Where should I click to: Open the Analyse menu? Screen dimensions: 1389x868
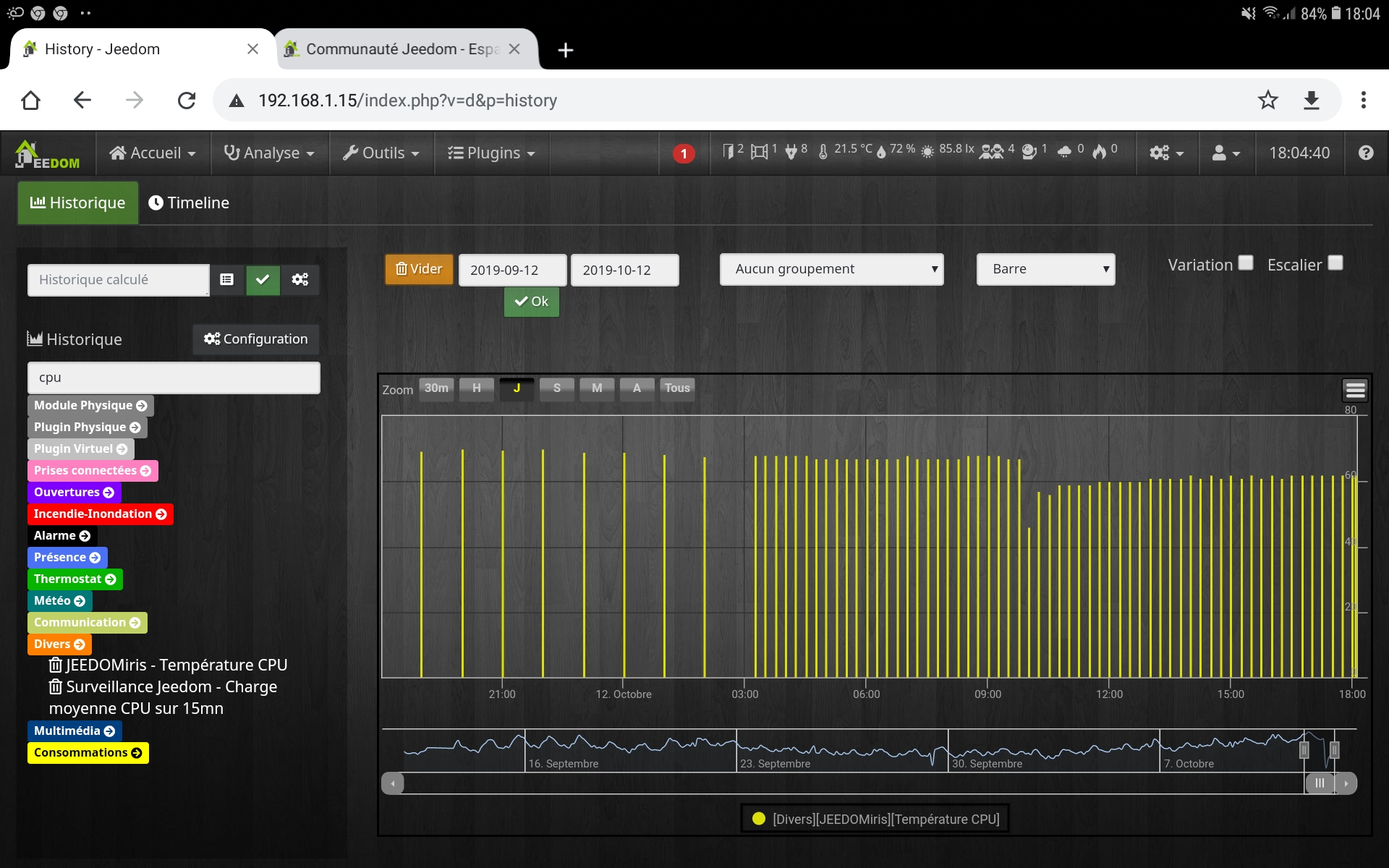269,153
